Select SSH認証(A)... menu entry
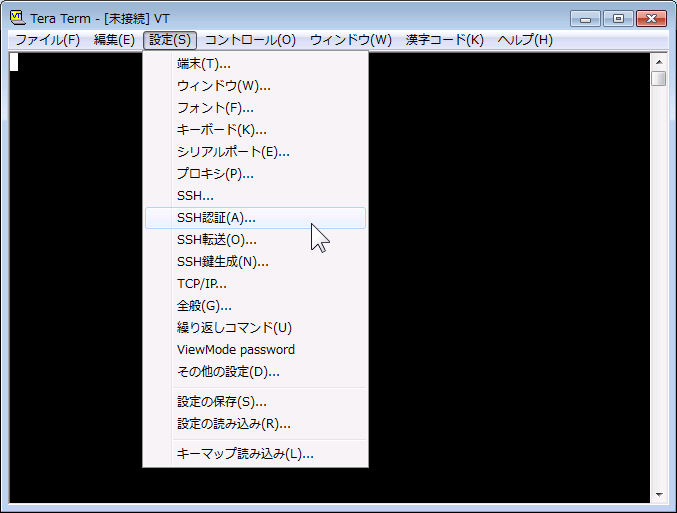This screenshot has height=513, width=677. (x=255, y=218)
